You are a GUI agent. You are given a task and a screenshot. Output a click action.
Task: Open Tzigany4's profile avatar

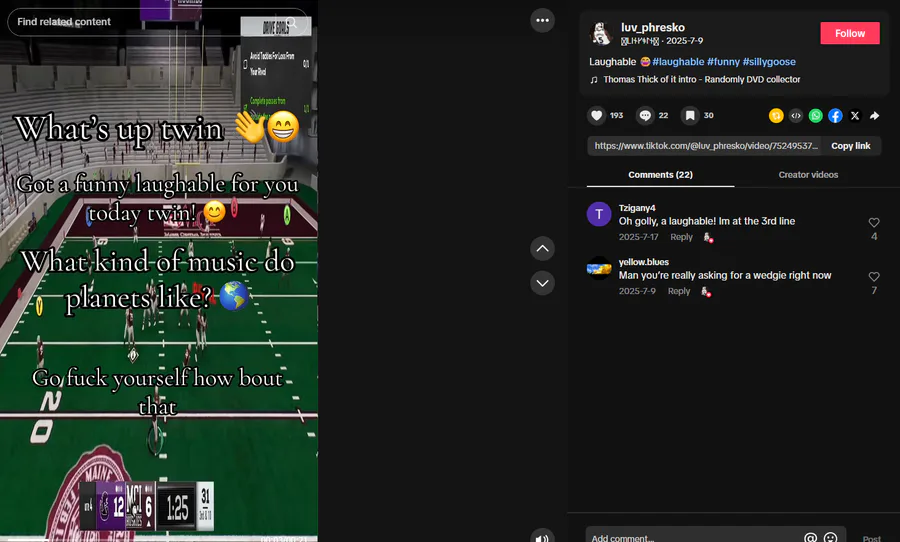(x=599, y=214)
